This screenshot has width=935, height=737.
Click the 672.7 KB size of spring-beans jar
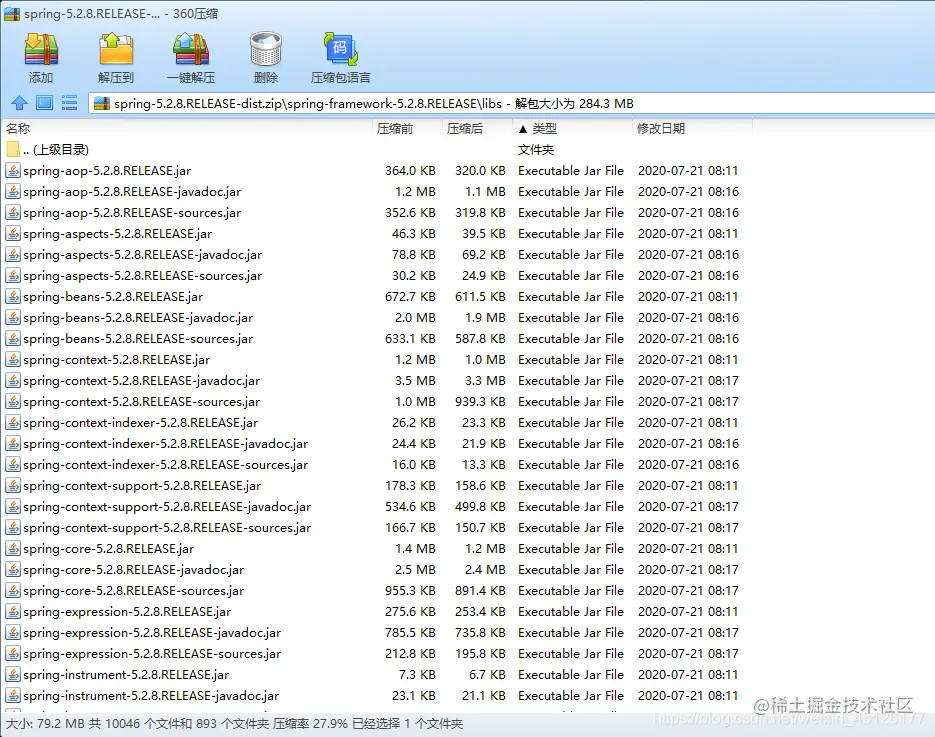(410, 296)
